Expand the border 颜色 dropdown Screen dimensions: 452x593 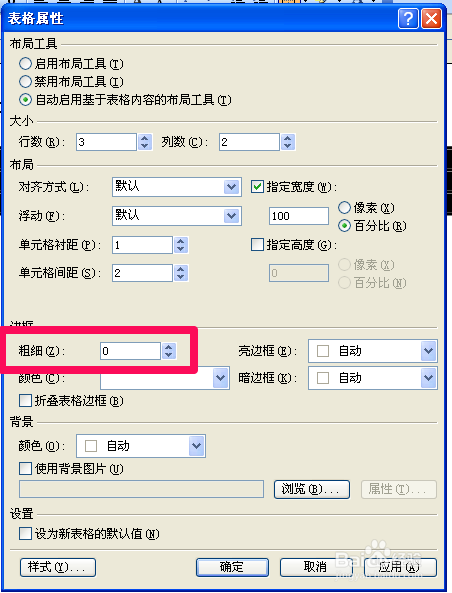165,378
